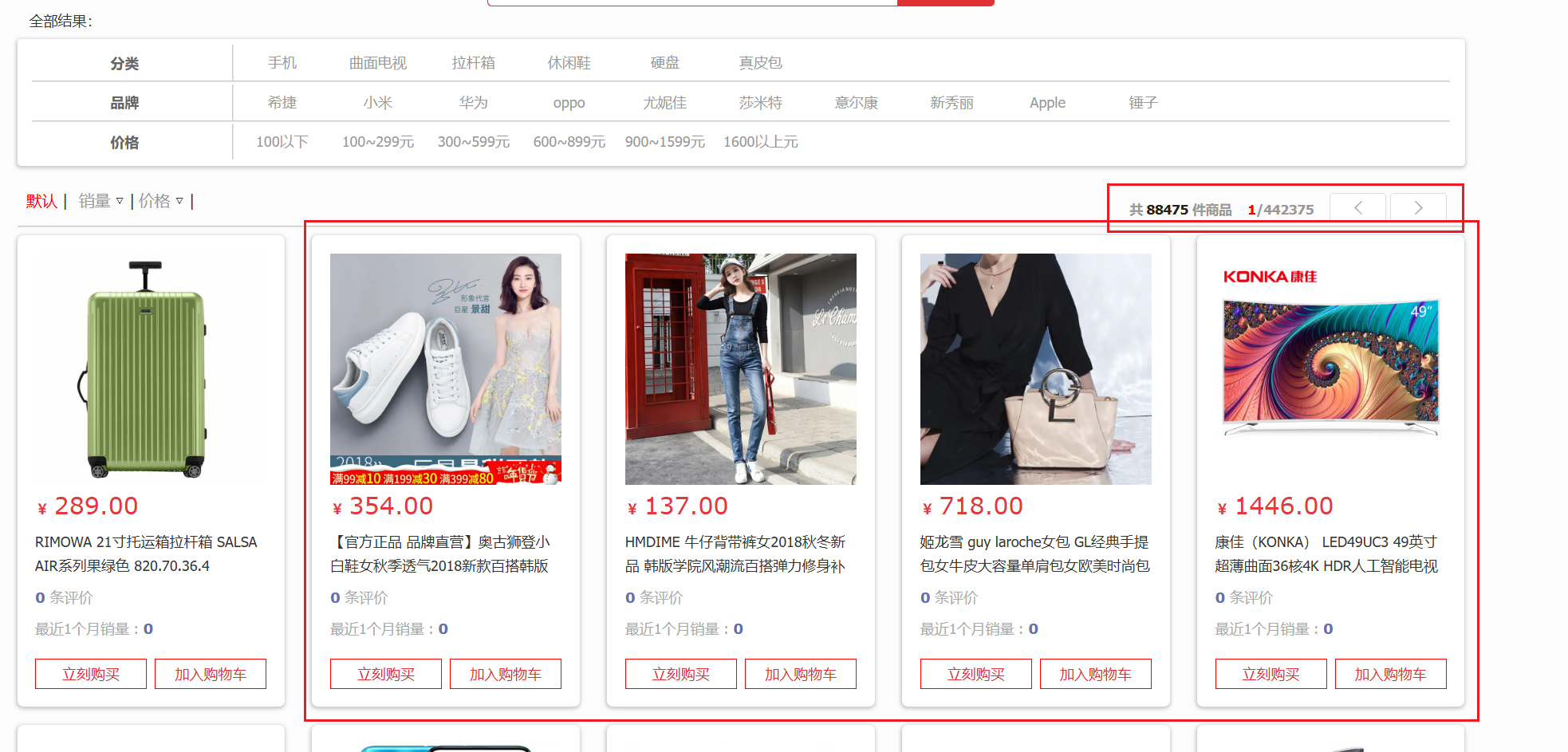Viewport: 1568px width, 752px height.
Task: Filter price 300~599元
Action: click(x=474, y=142)
